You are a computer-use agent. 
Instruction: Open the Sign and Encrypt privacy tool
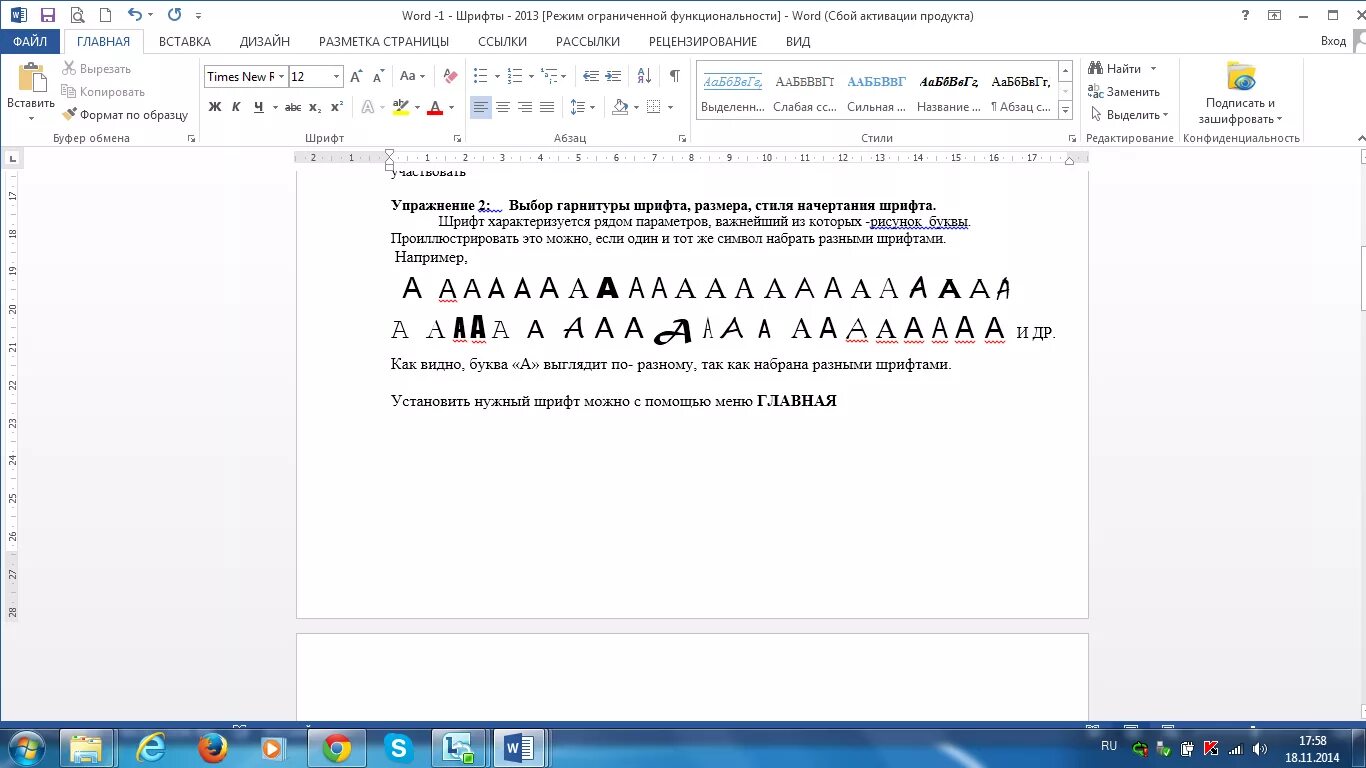[1241, 93]
